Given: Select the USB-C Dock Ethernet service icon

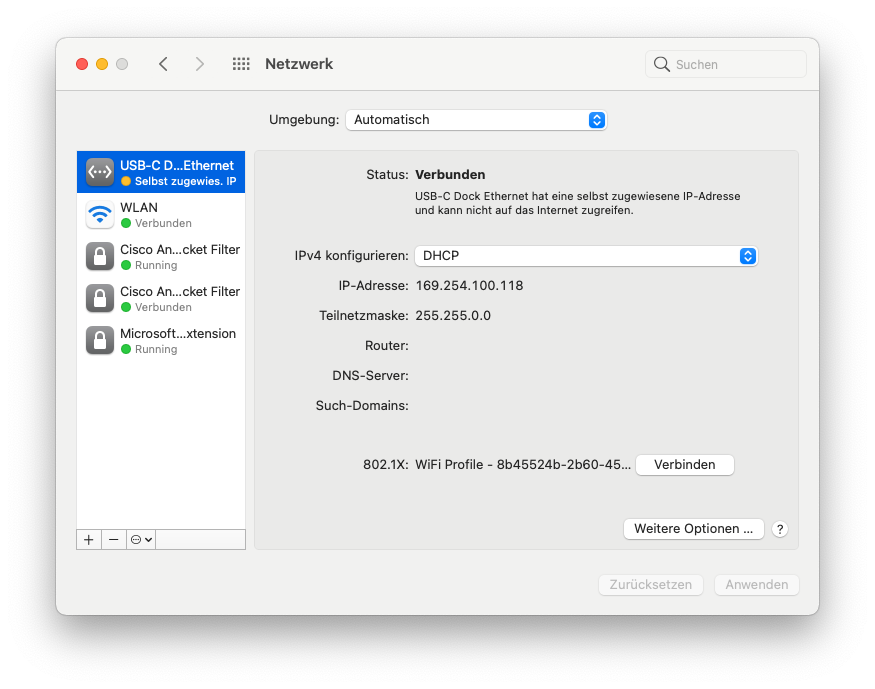Looking at the screenshot, I should (100, 171).
